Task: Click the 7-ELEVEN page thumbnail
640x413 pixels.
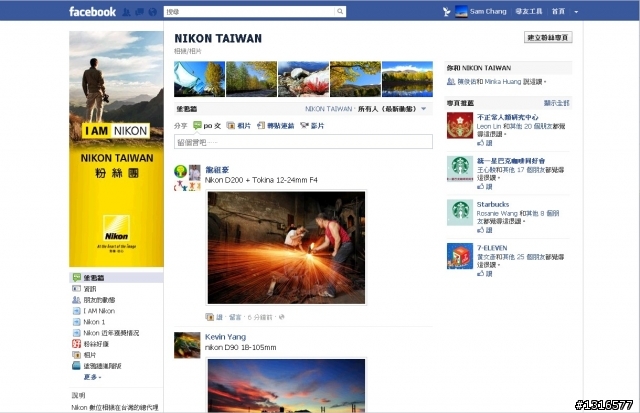Action: (460, 256)
